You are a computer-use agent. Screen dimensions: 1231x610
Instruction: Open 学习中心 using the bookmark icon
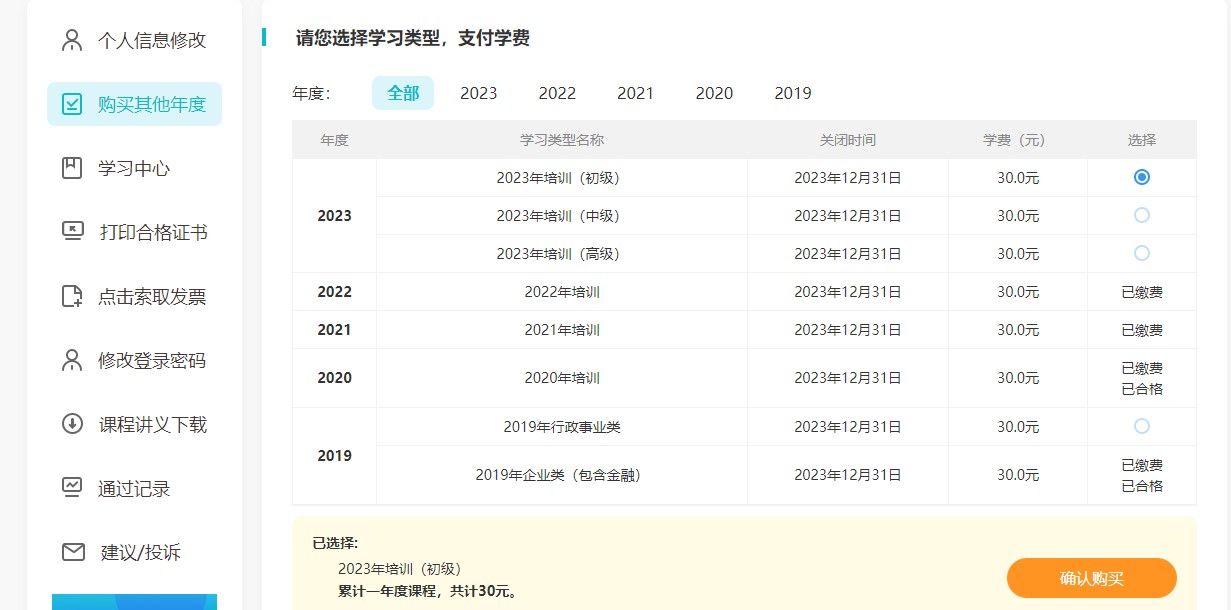(70, 167)
